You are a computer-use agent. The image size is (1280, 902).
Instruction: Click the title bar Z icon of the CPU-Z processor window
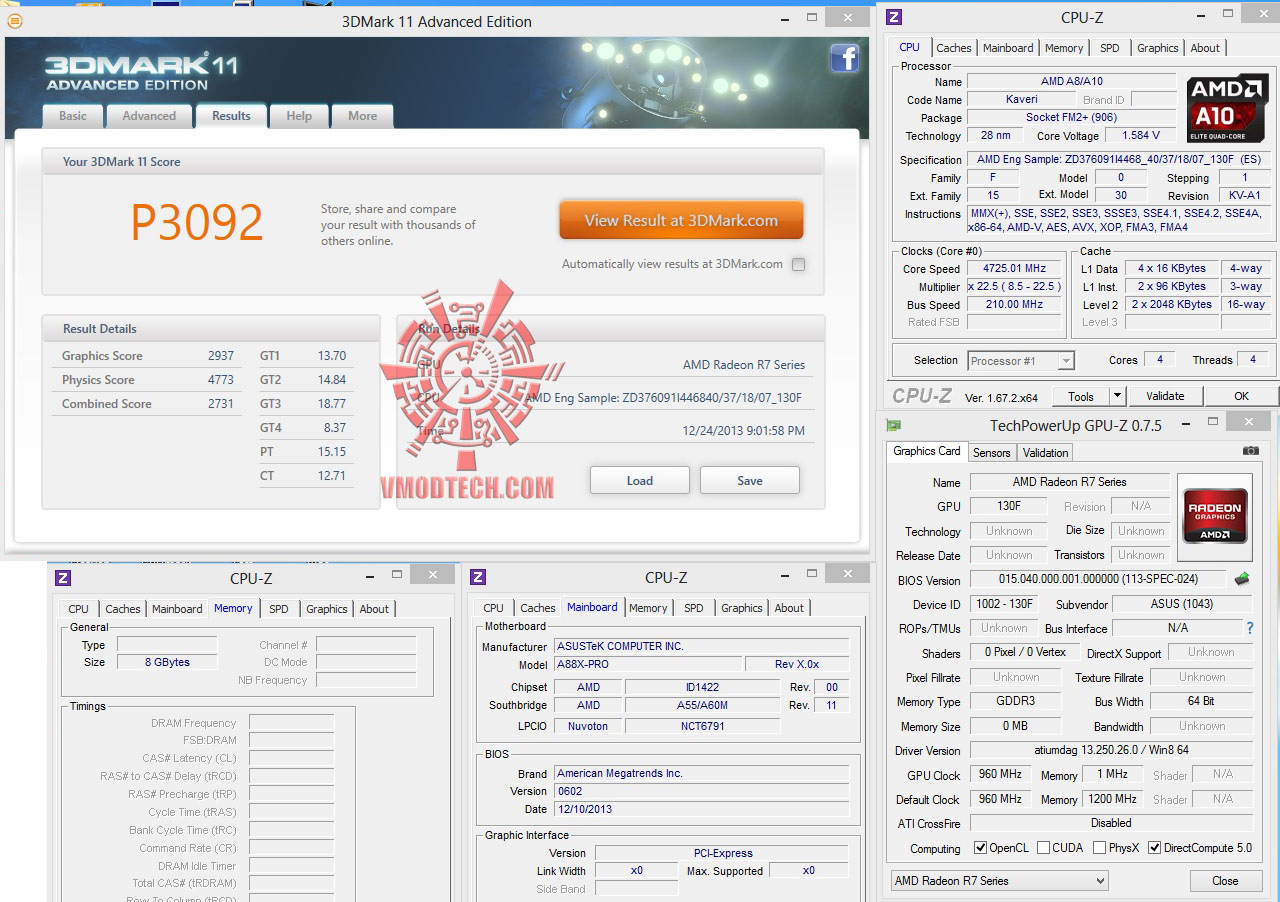tap(894, 17)
